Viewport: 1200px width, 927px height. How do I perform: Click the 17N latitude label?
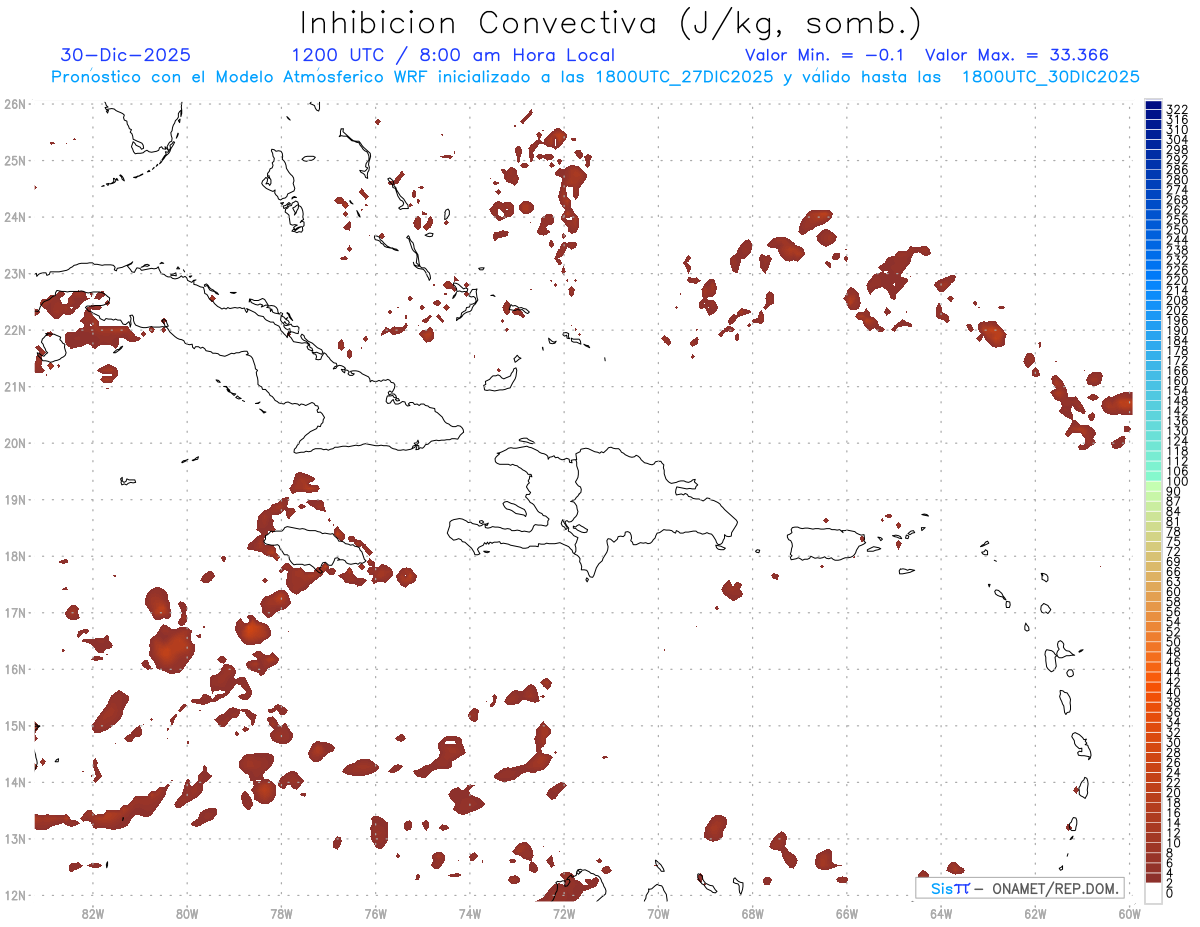click(x=15, y=612)
